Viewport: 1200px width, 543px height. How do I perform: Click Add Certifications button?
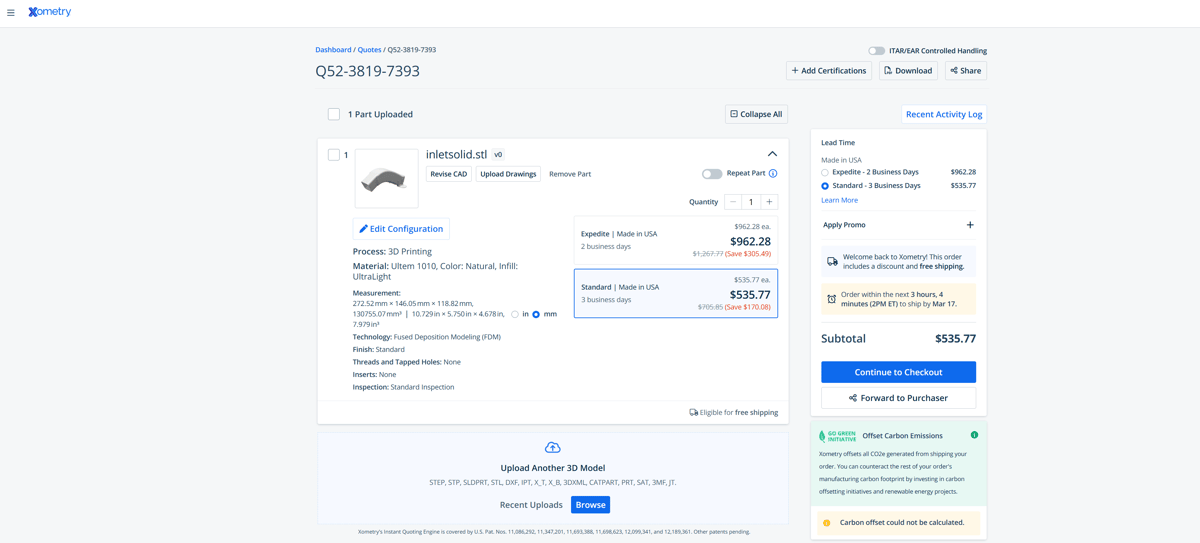829,71
